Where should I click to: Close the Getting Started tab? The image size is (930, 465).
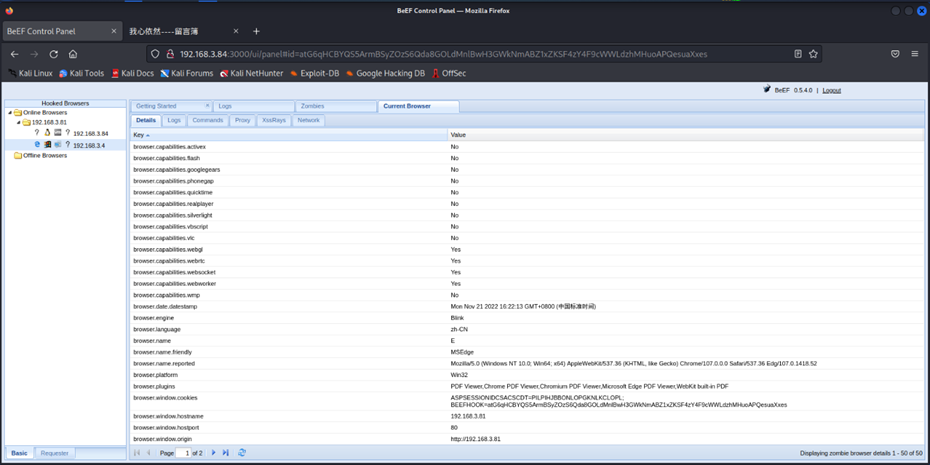[x=207, y=106]
